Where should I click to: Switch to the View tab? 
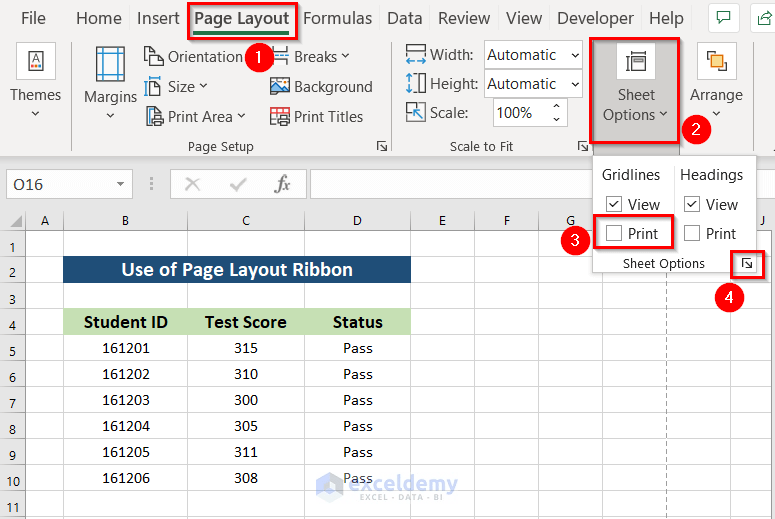(524, 18)
